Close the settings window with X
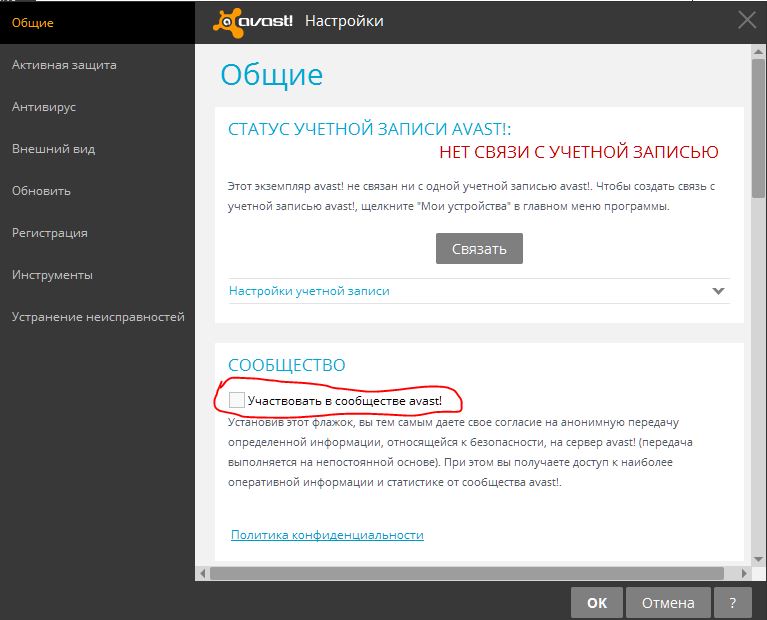767x620 pixels. (747, 21)
